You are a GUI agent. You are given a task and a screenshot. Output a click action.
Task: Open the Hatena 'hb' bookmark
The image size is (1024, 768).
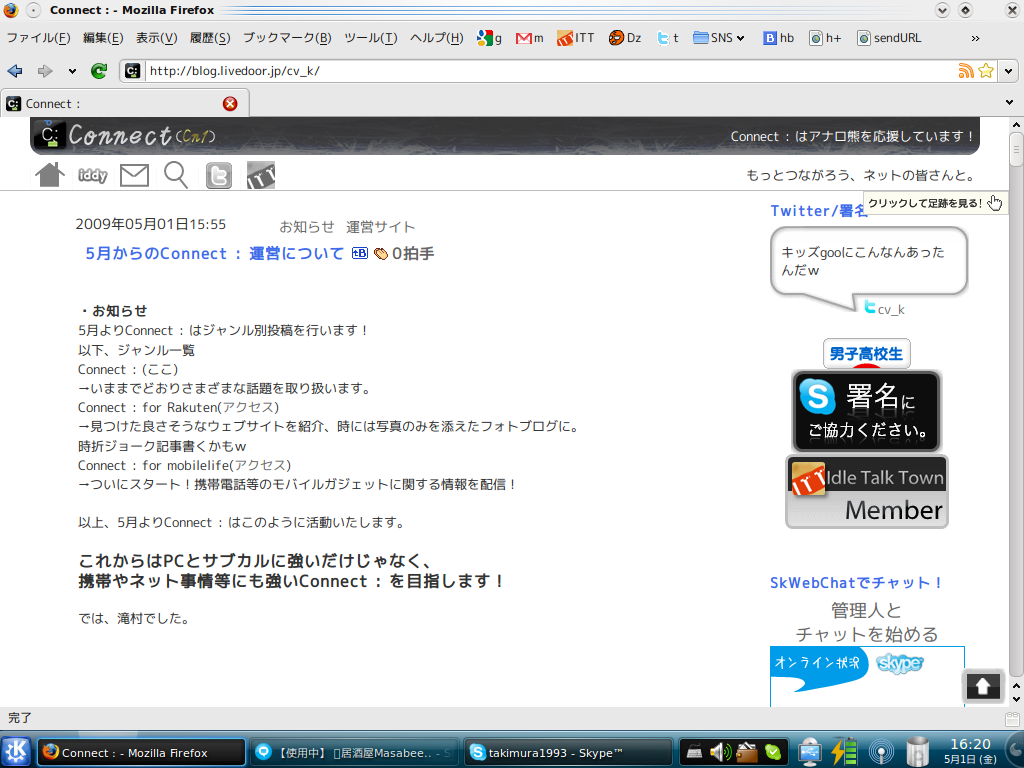(778, 38)
